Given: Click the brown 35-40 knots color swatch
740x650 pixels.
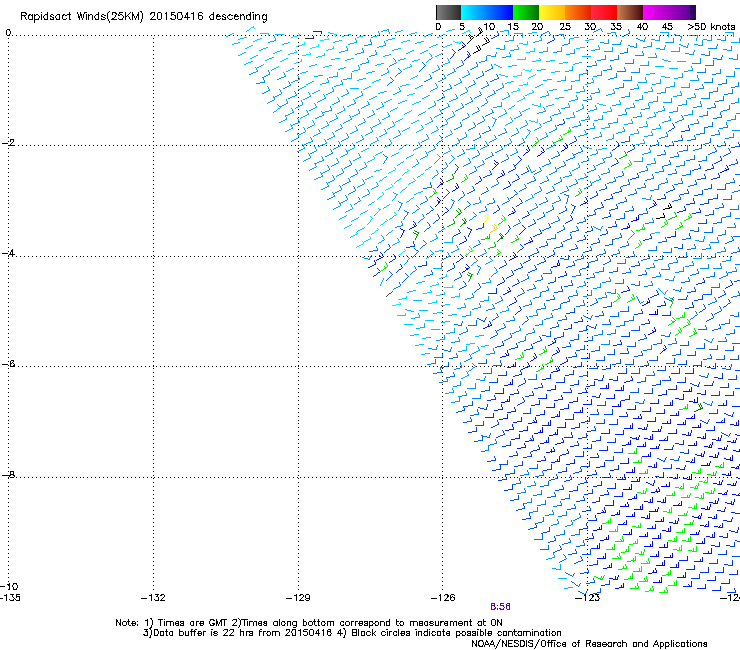Looking at the screenshot, I should 630,12.
